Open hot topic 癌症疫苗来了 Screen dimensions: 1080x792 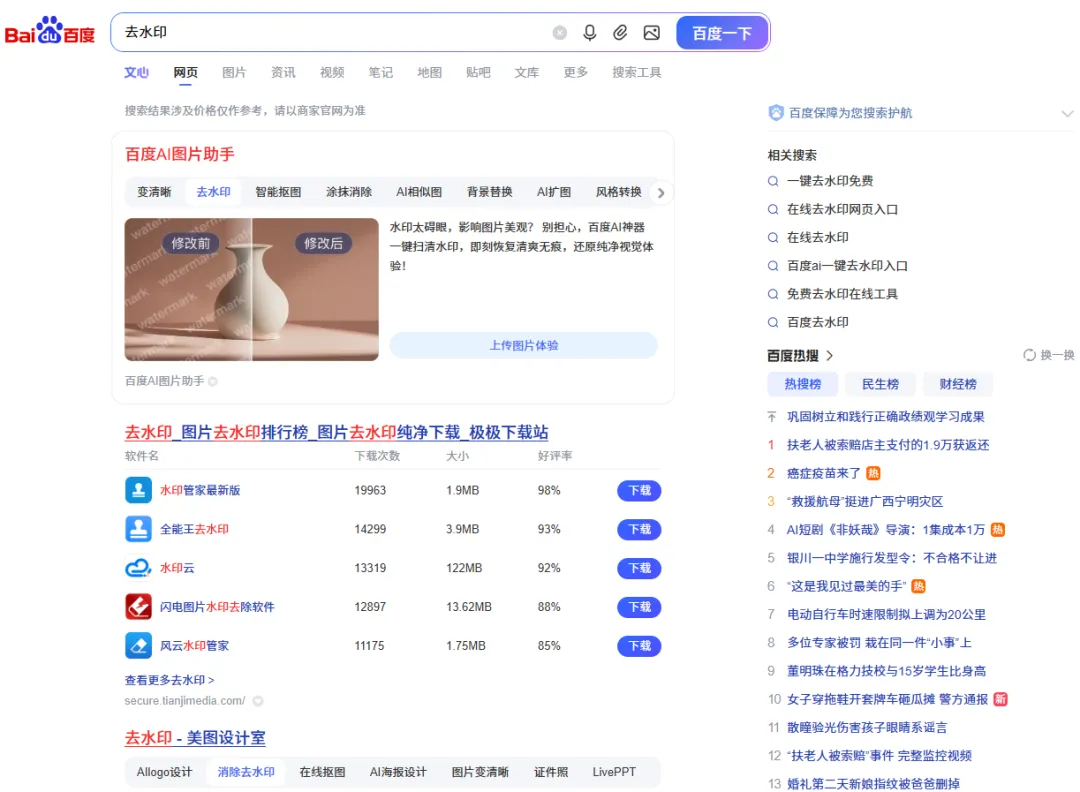(824, 473)
